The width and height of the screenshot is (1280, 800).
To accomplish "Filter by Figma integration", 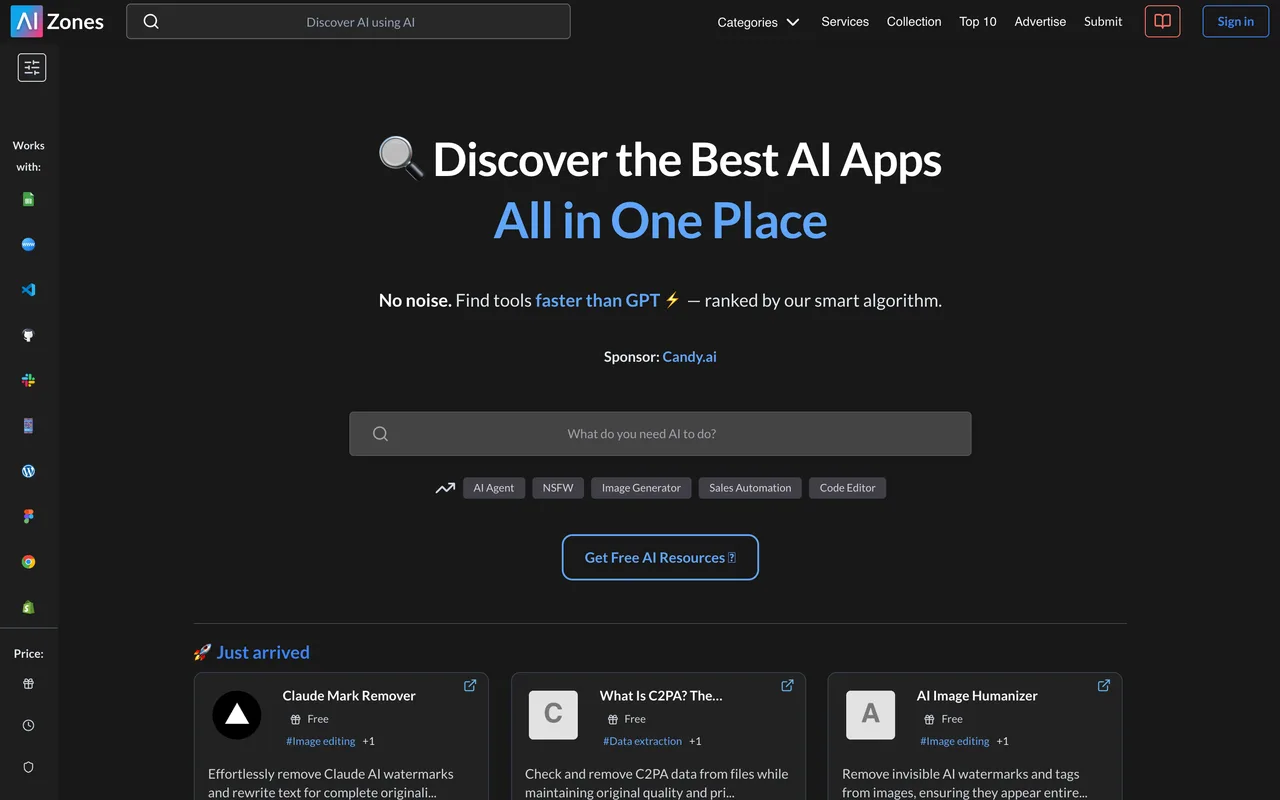I will (28, 516).
